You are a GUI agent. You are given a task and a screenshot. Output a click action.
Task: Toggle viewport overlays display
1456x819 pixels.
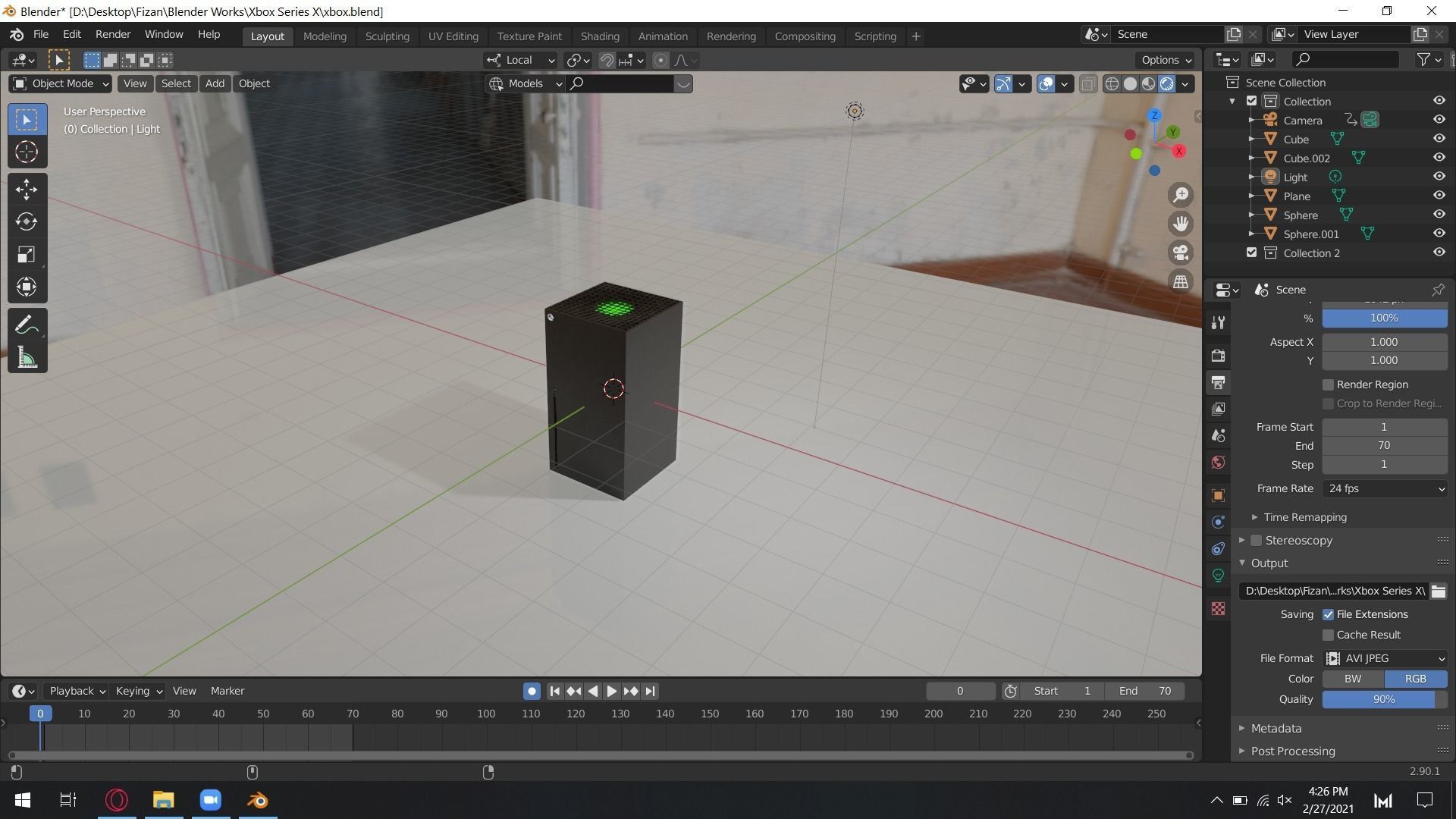click(x=1046, y=84)
